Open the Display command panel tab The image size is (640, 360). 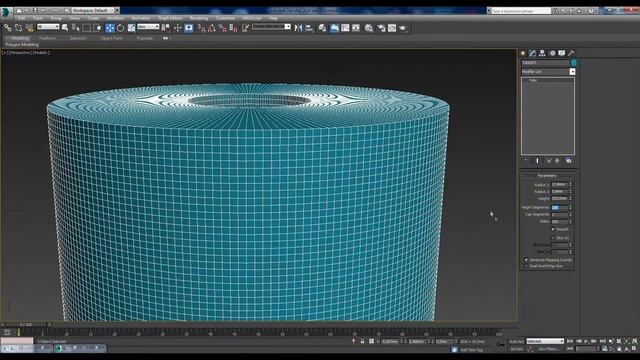click(562, 53)
